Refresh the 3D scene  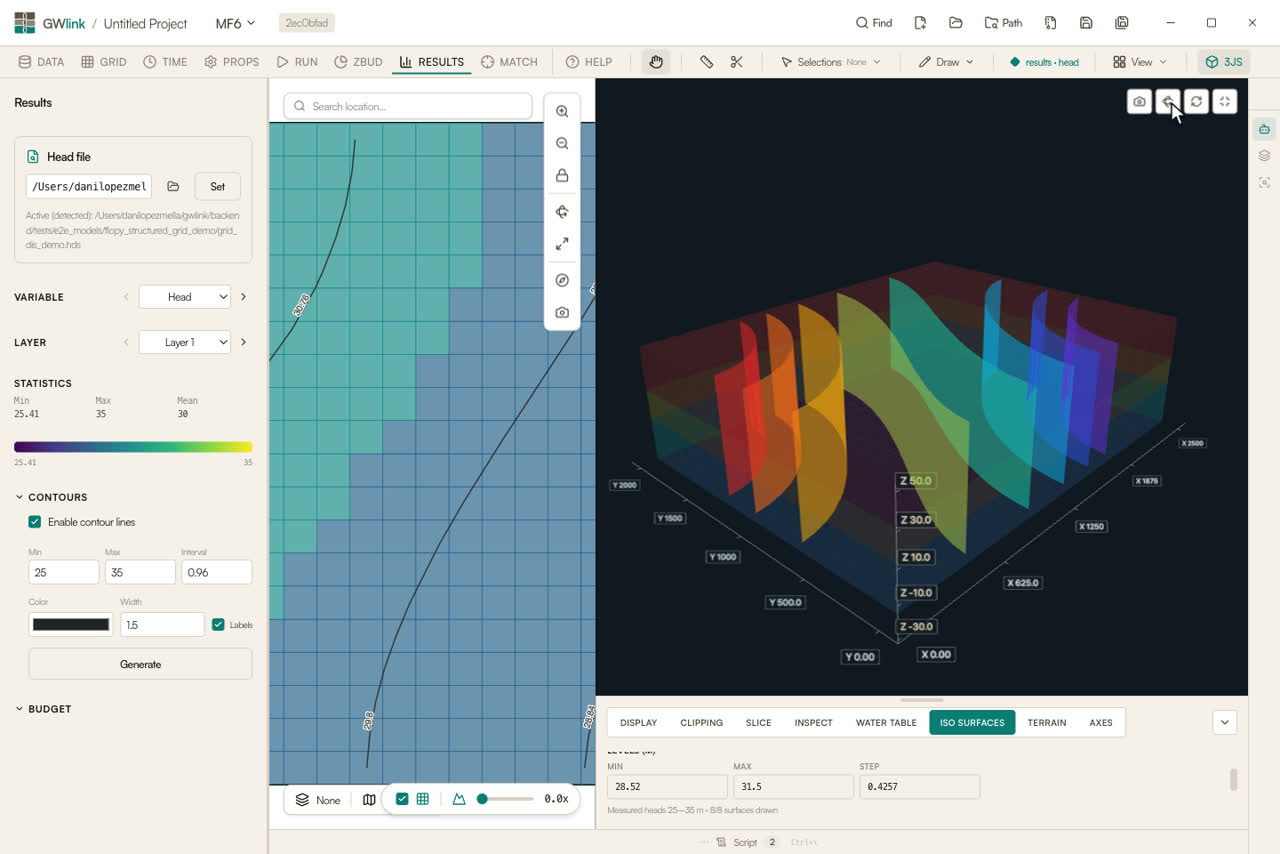click(1196, 101)
